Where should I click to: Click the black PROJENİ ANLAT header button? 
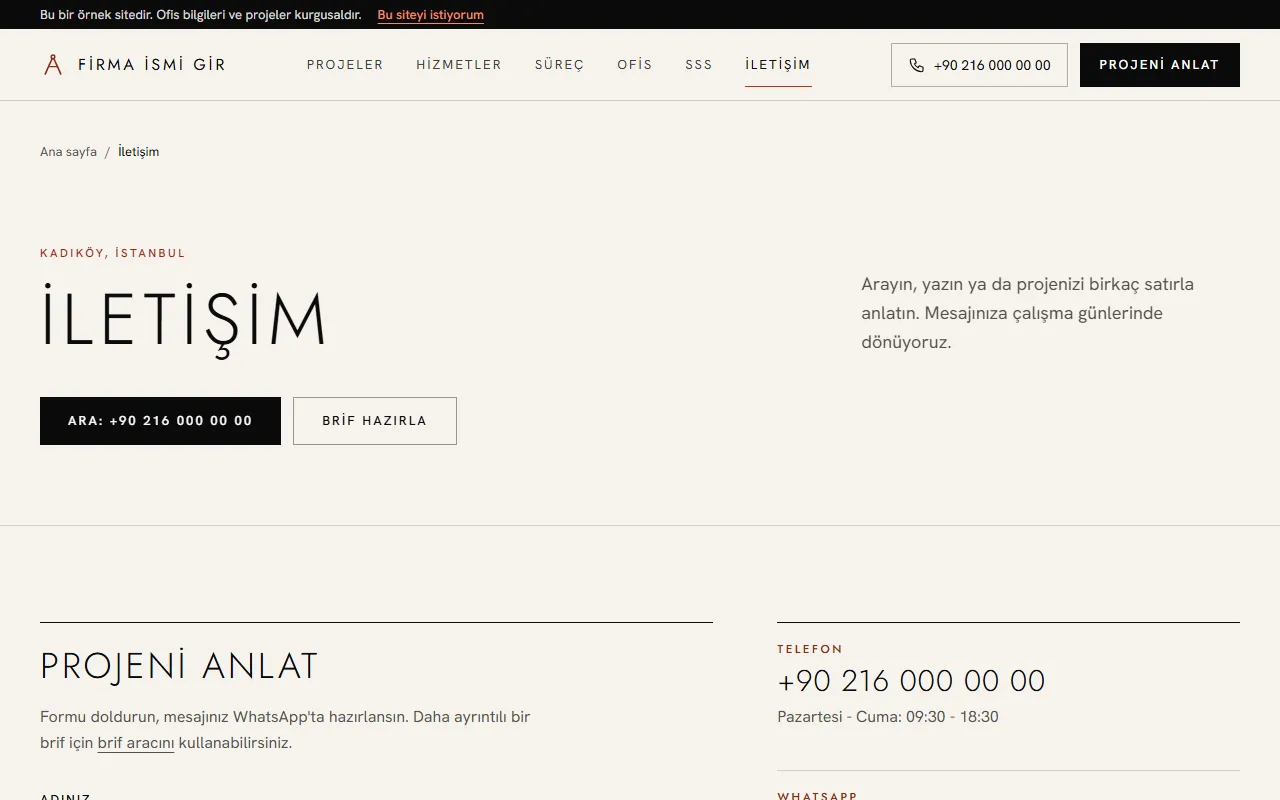(x=1160, y=65)
